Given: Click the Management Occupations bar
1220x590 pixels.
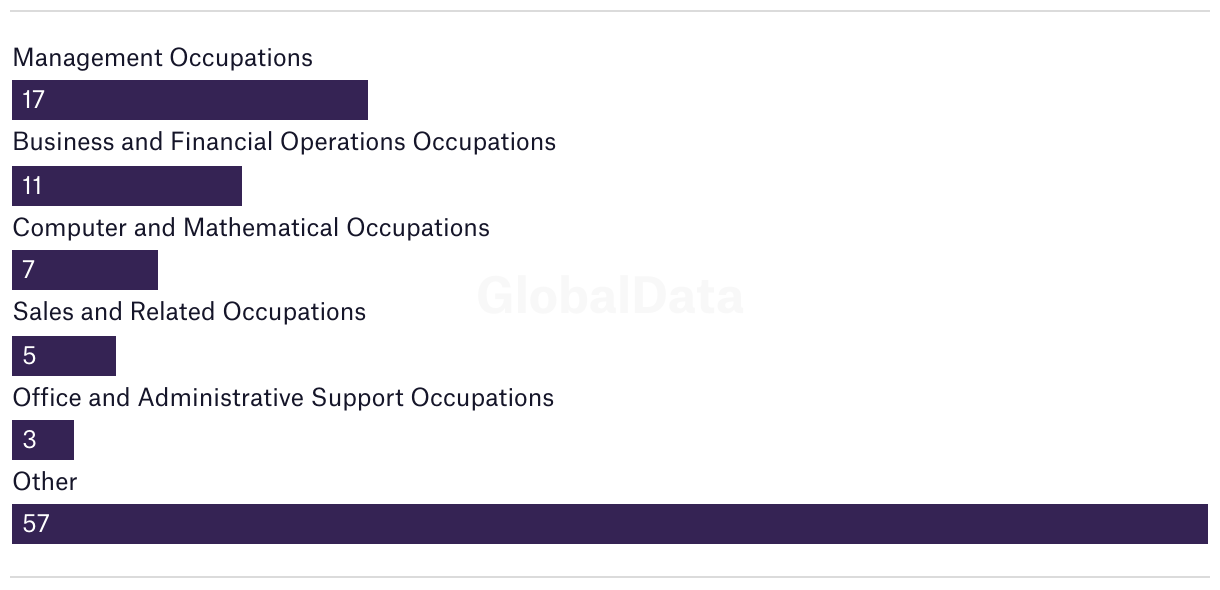Looking at the screenshot, I should tap(190, 100).
